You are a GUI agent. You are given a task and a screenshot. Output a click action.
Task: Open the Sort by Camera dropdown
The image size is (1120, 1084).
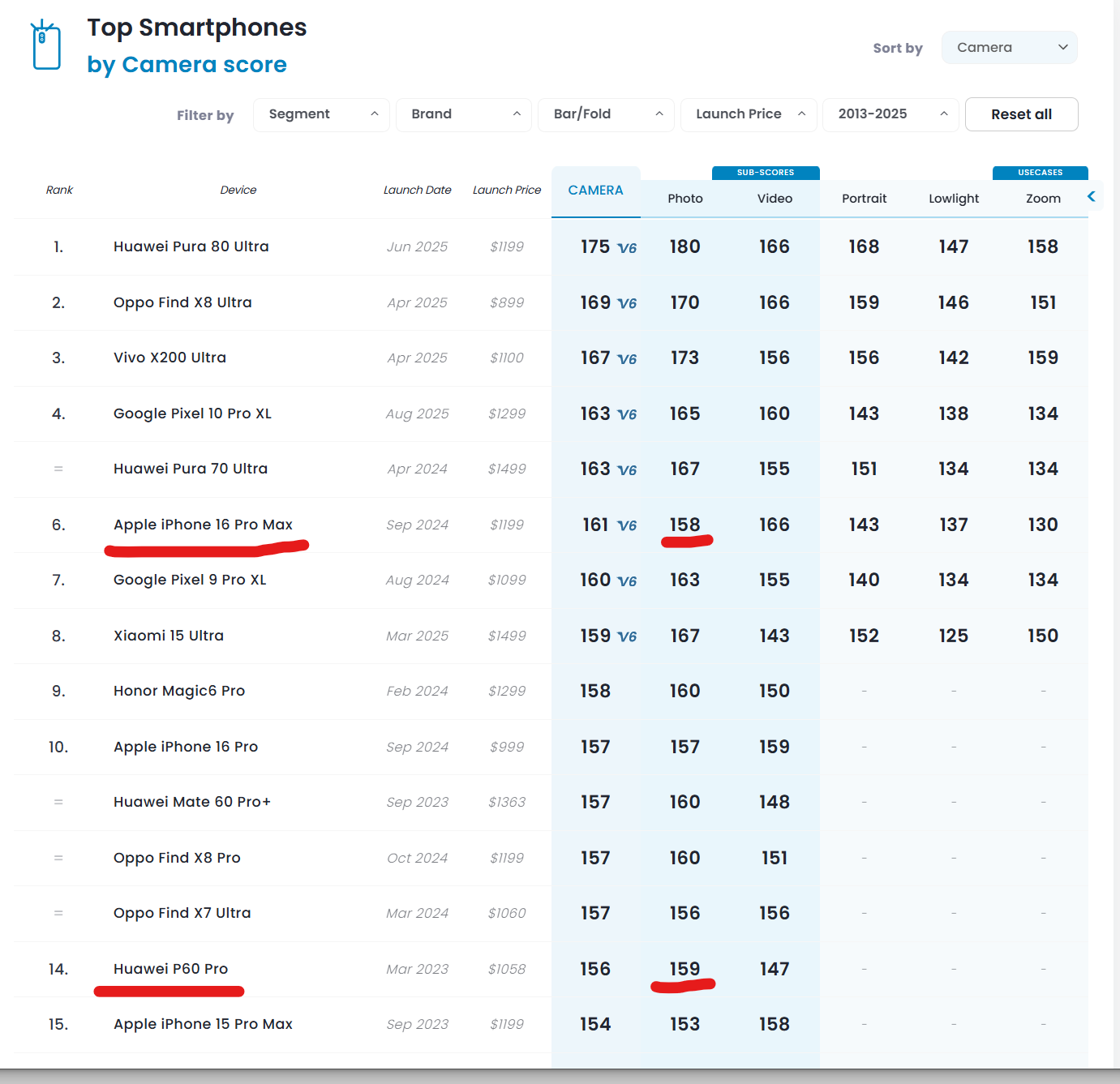point(1010,47)
